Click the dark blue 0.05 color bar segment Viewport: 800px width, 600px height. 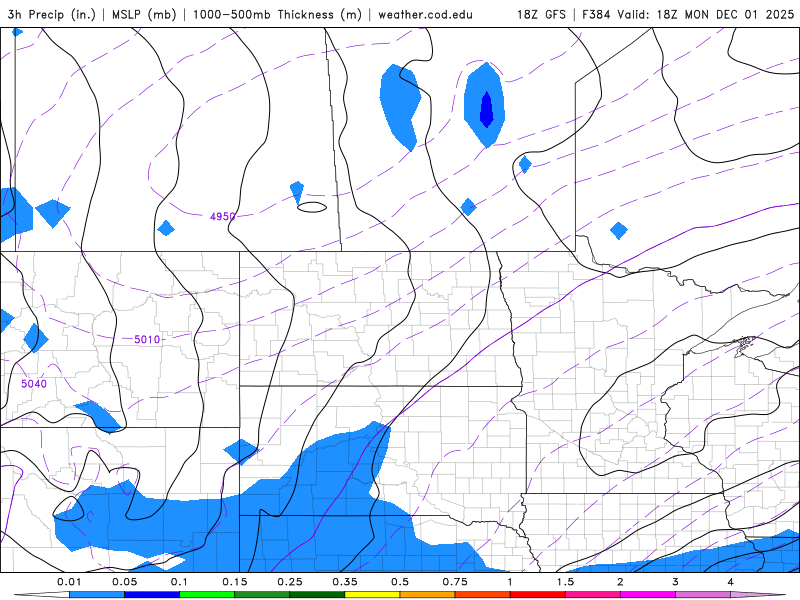[x=152, y=595]
